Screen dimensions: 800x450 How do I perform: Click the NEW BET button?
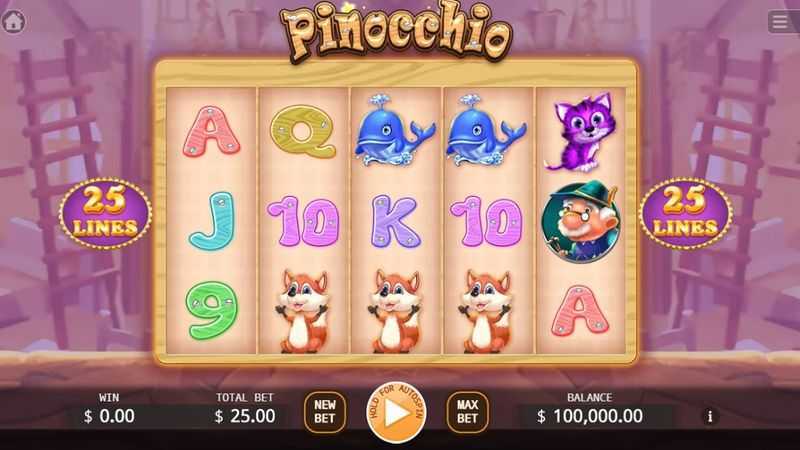point(324,412)
